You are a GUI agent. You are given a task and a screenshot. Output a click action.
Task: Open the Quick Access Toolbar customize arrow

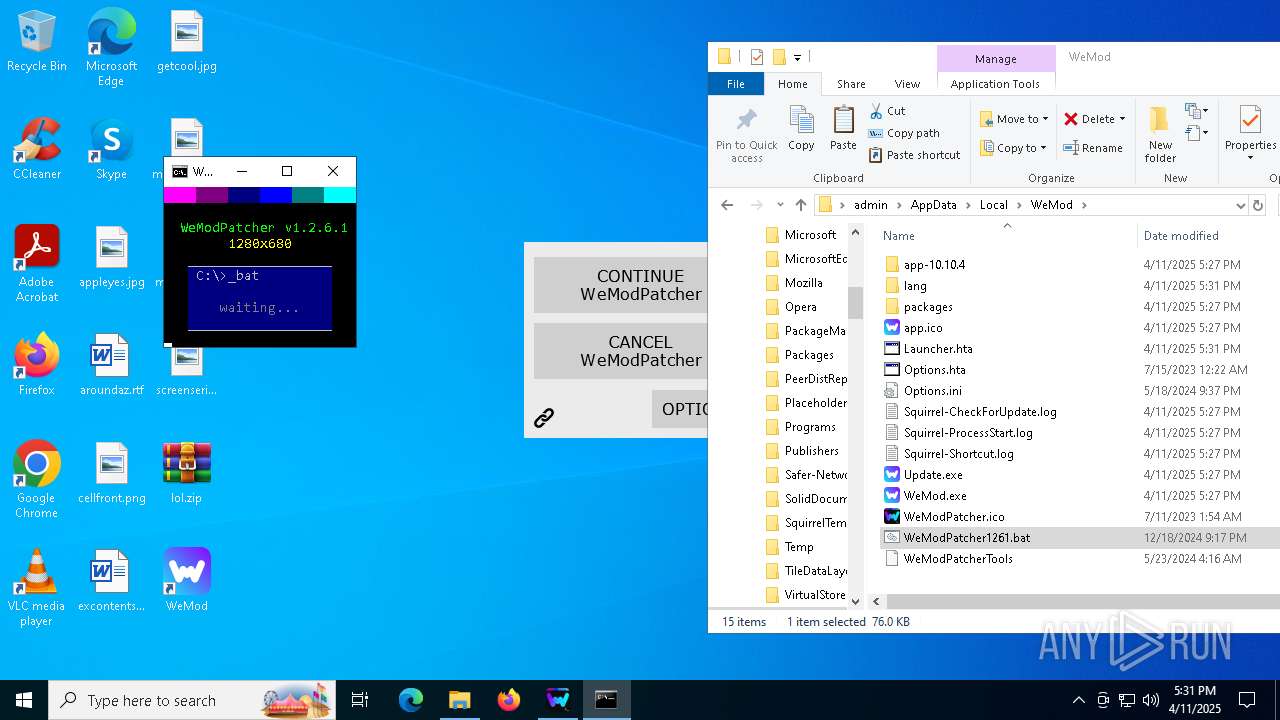(798, 57)
